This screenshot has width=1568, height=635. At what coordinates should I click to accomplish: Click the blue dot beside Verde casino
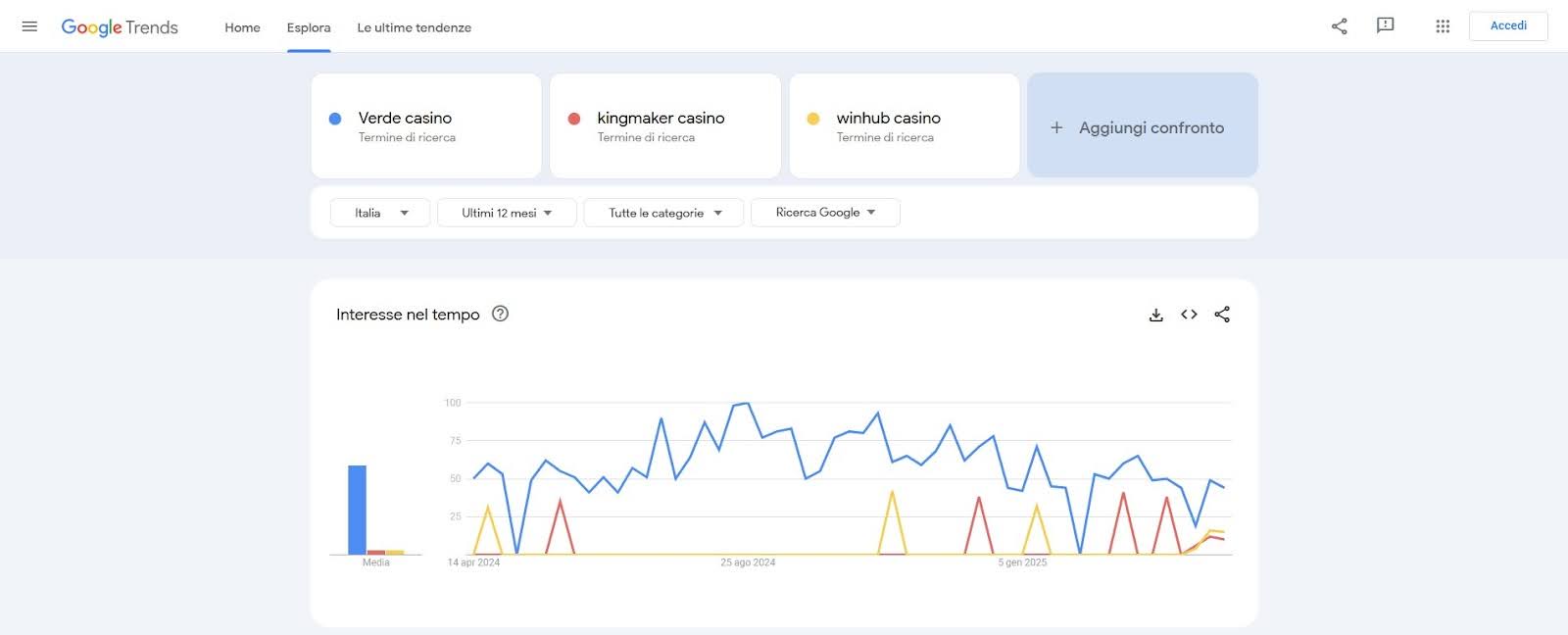tap(335, 119)
